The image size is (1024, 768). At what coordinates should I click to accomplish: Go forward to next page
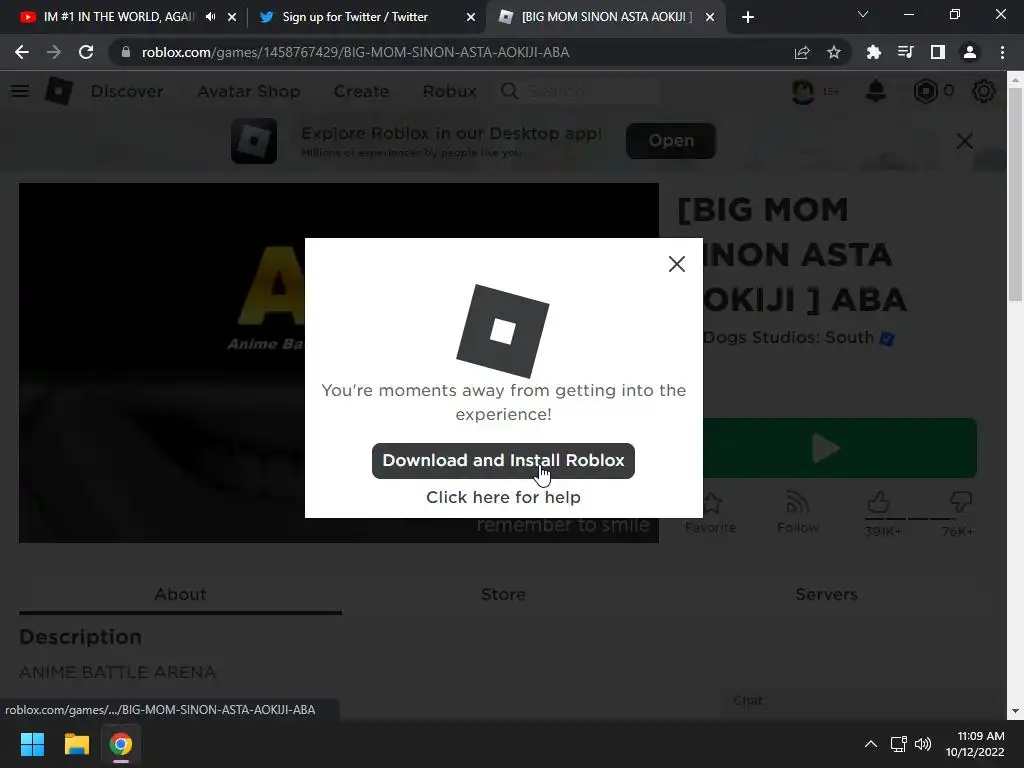point(54,52)
